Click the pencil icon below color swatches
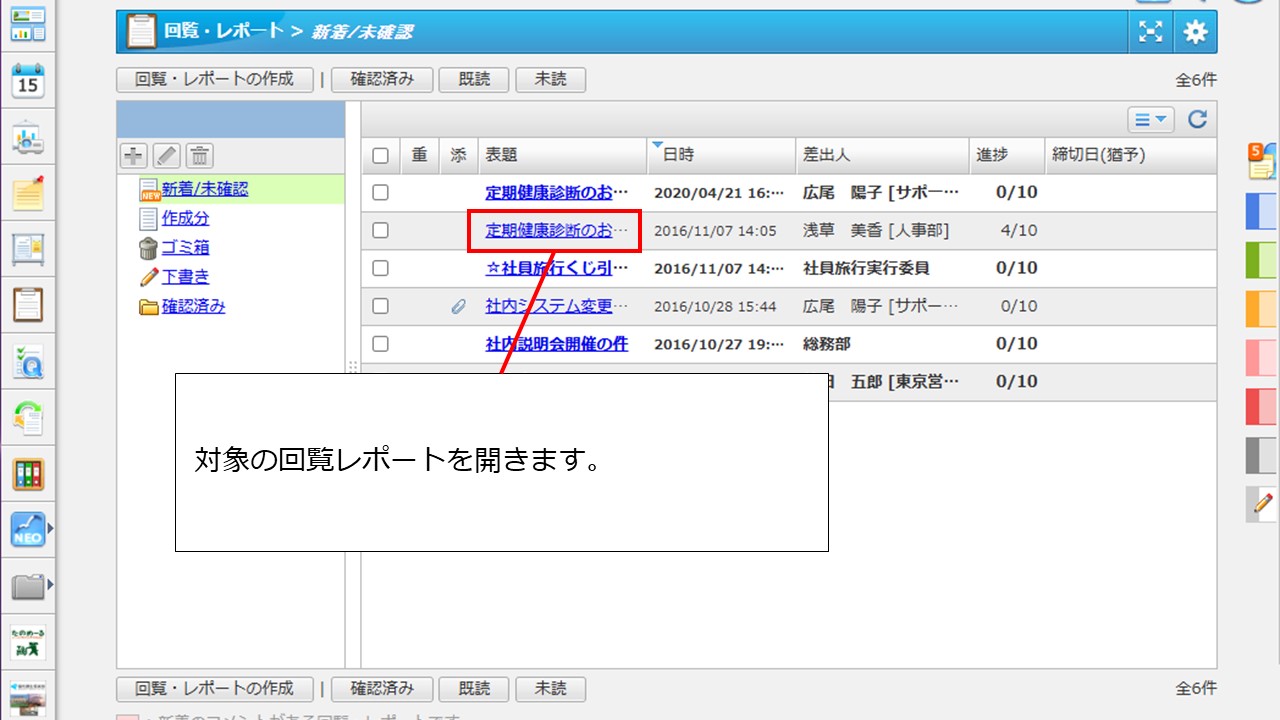 [1263, 503]
